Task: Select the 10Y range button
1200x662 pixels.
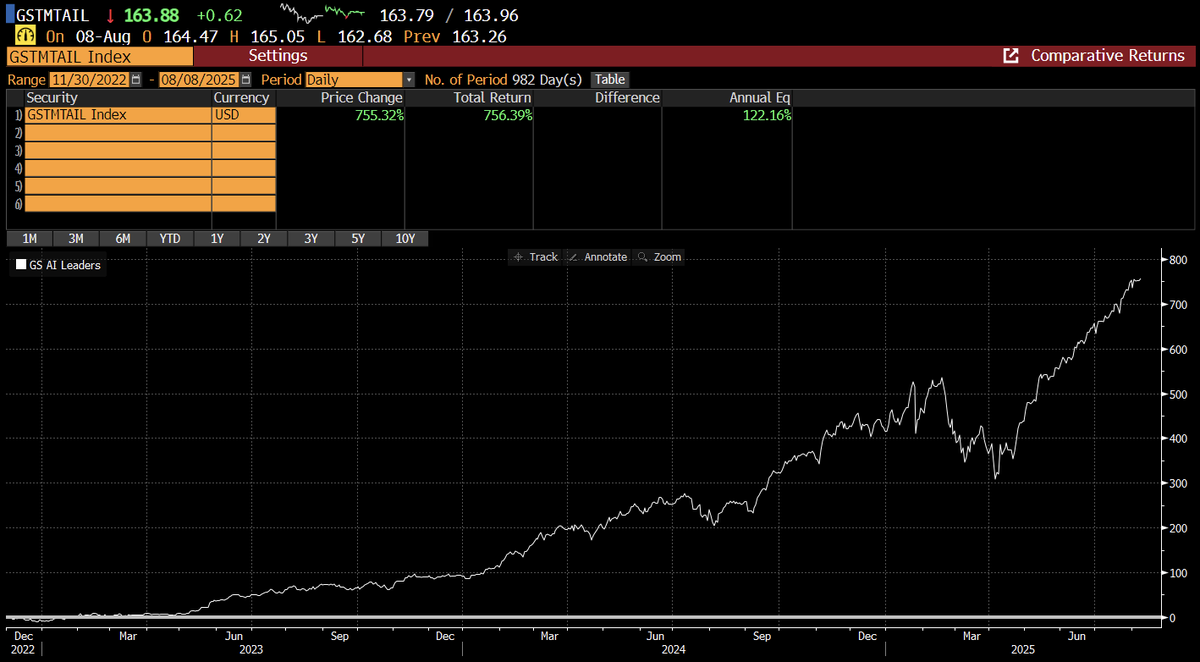Action: coord(405,238)
